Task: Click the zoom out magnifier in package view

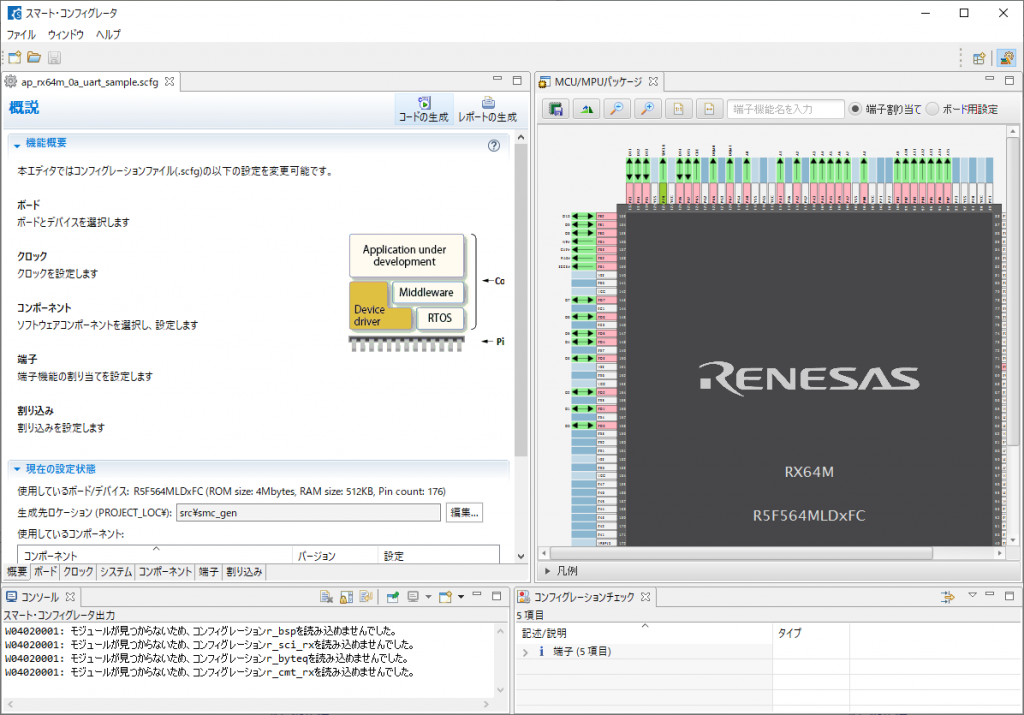Action: [x=619, y=109]
